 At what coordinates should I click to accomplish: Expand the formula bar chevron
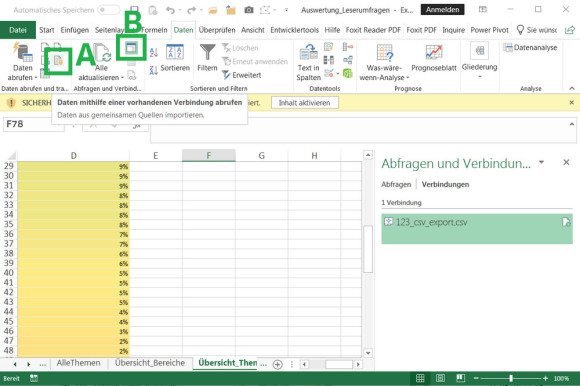(x=571, y=125)
